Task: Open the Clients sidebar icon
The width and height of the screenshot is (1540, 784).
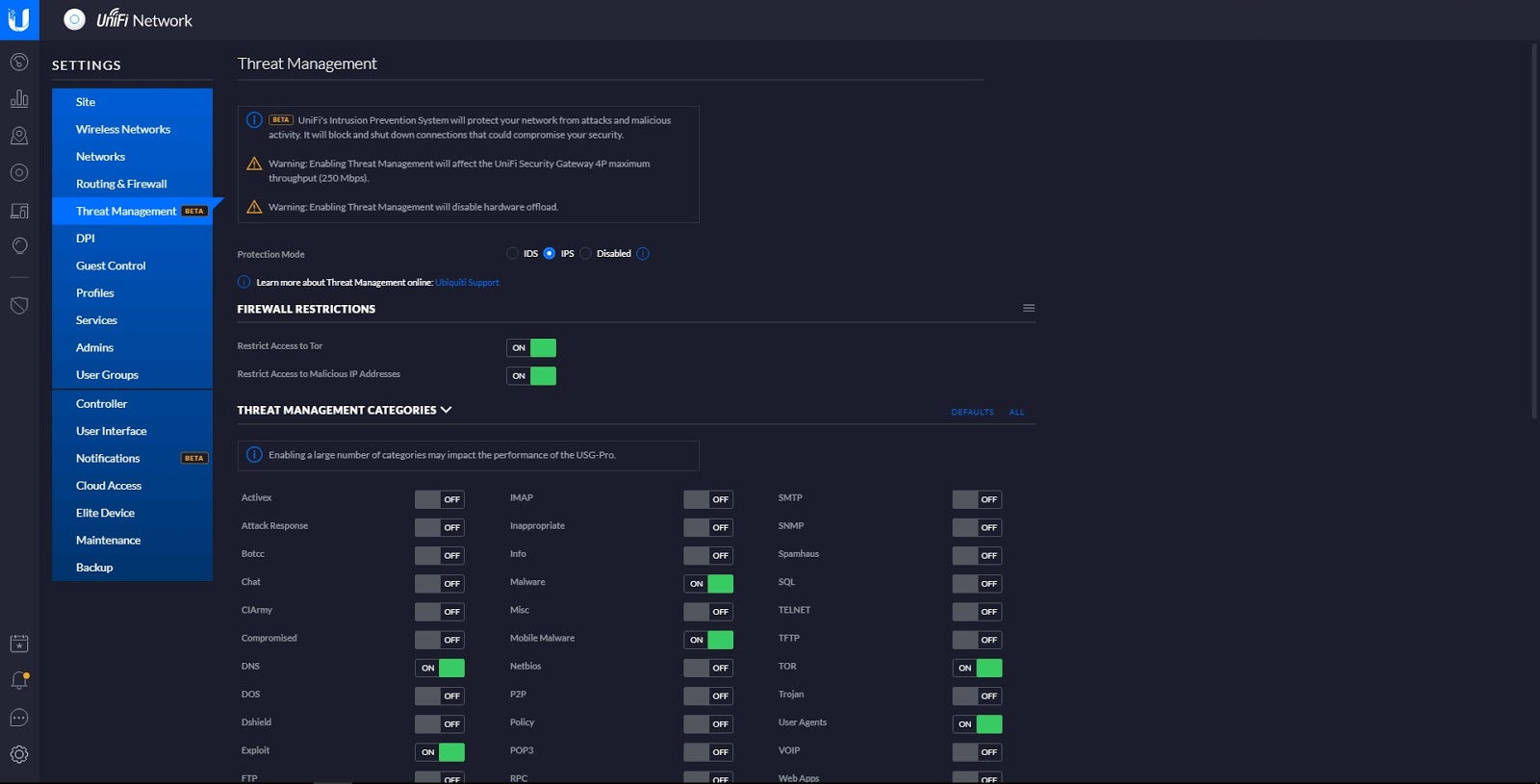Action: click(19, 210)
